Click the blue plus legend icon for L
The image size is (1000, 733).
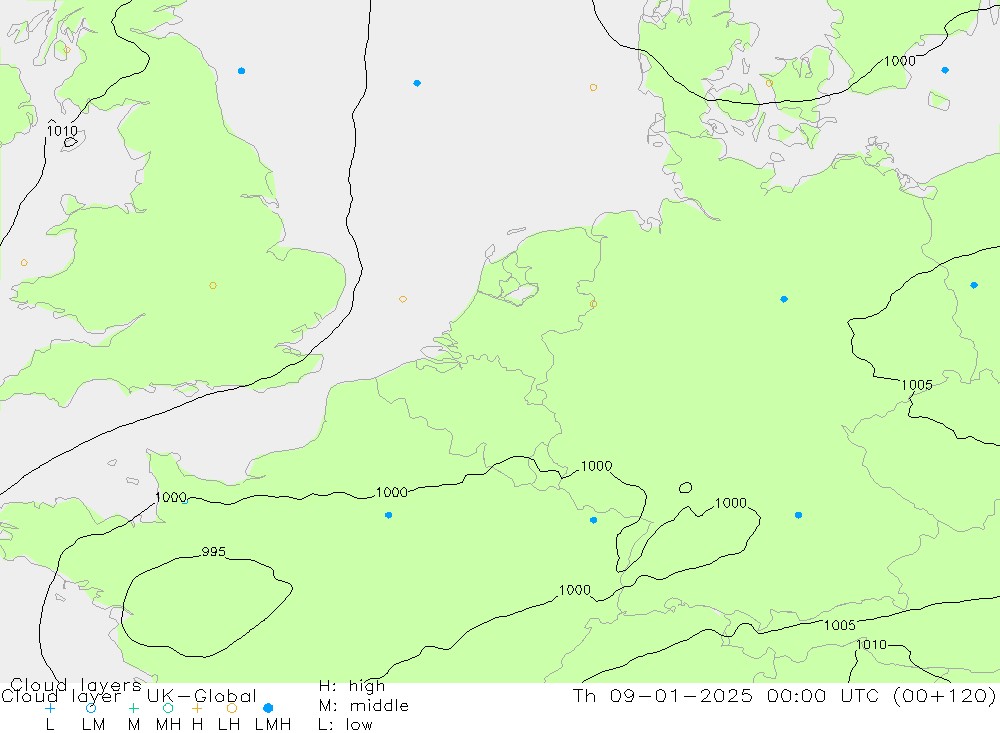point(50,708)
